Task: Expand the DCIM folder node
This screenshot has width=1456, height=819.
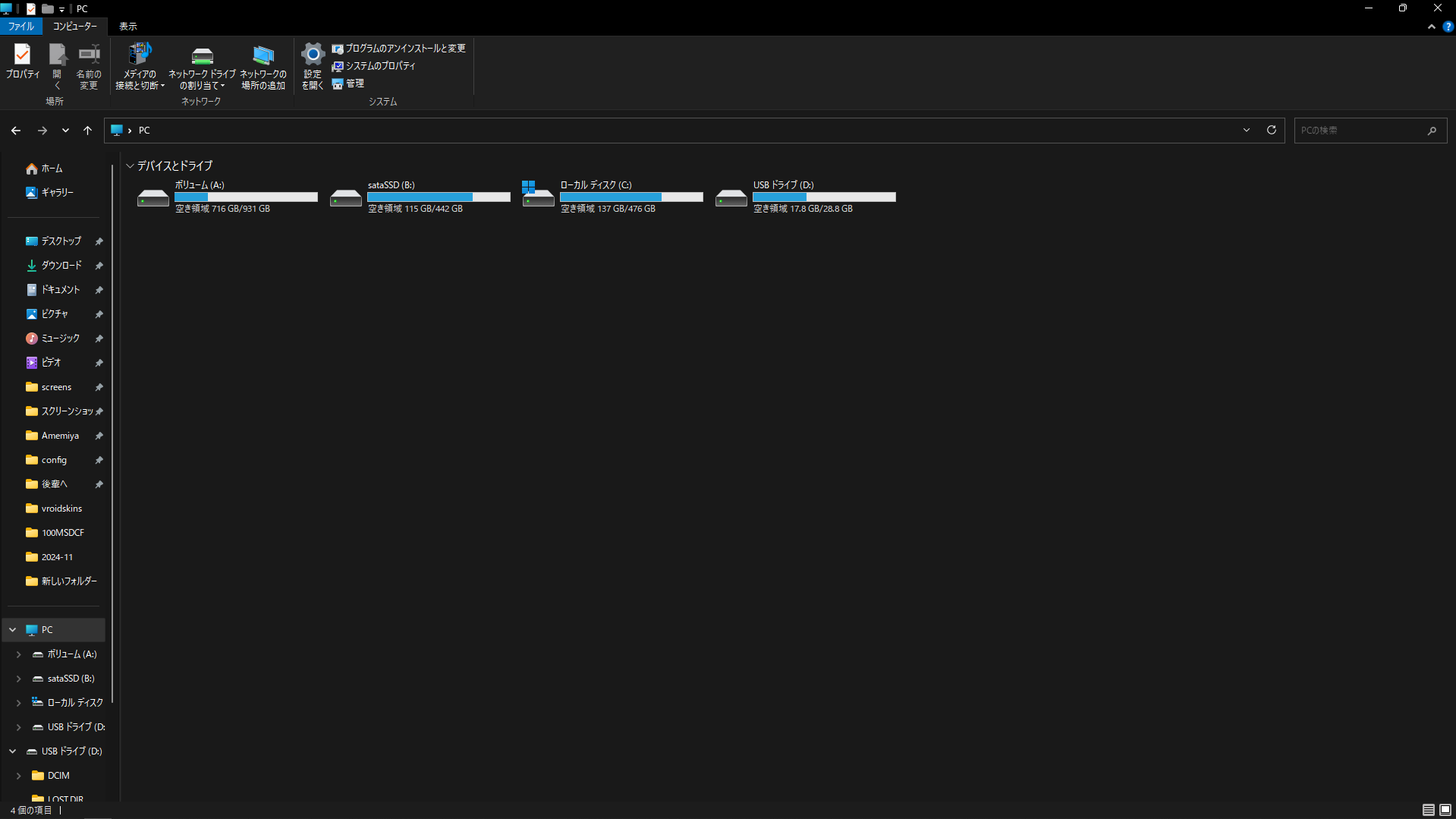Action: [x=19, y=776]
